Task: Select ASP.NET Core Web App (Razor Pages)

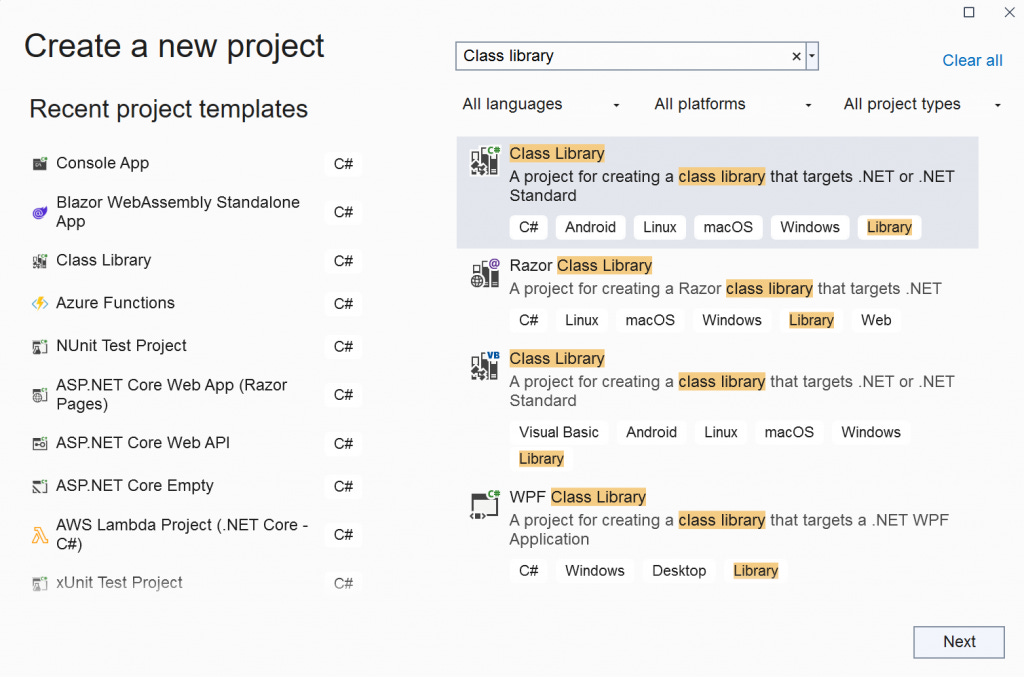Action: [171, 394]
